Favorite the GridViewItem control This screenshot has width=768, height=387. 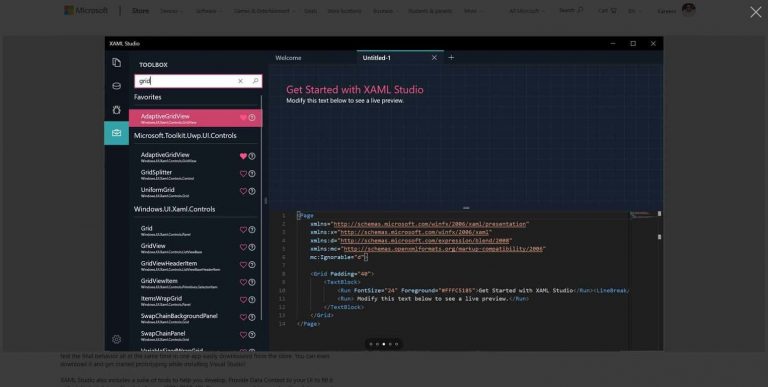[x=243, y=282]
